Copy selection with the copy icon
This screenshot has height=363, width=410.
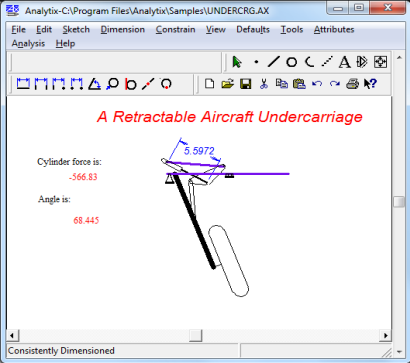(x=282, y=84)
